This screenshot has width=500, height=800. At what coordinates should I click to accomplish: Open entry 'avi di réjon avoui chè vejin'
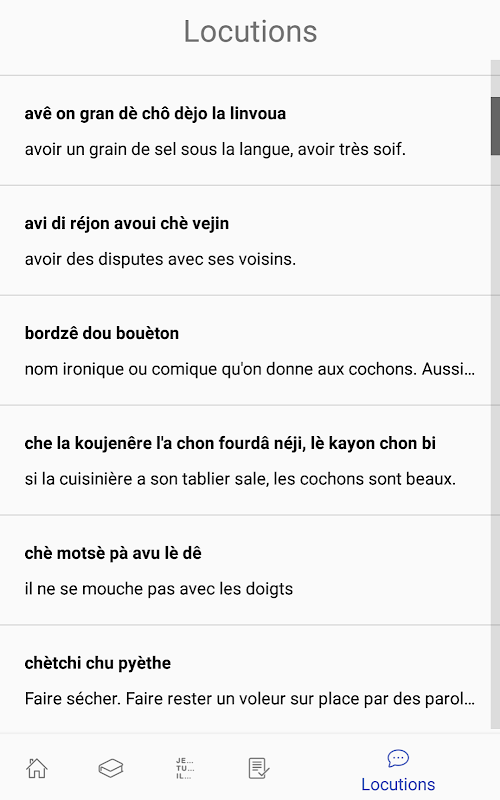click(x=245, y=241)
